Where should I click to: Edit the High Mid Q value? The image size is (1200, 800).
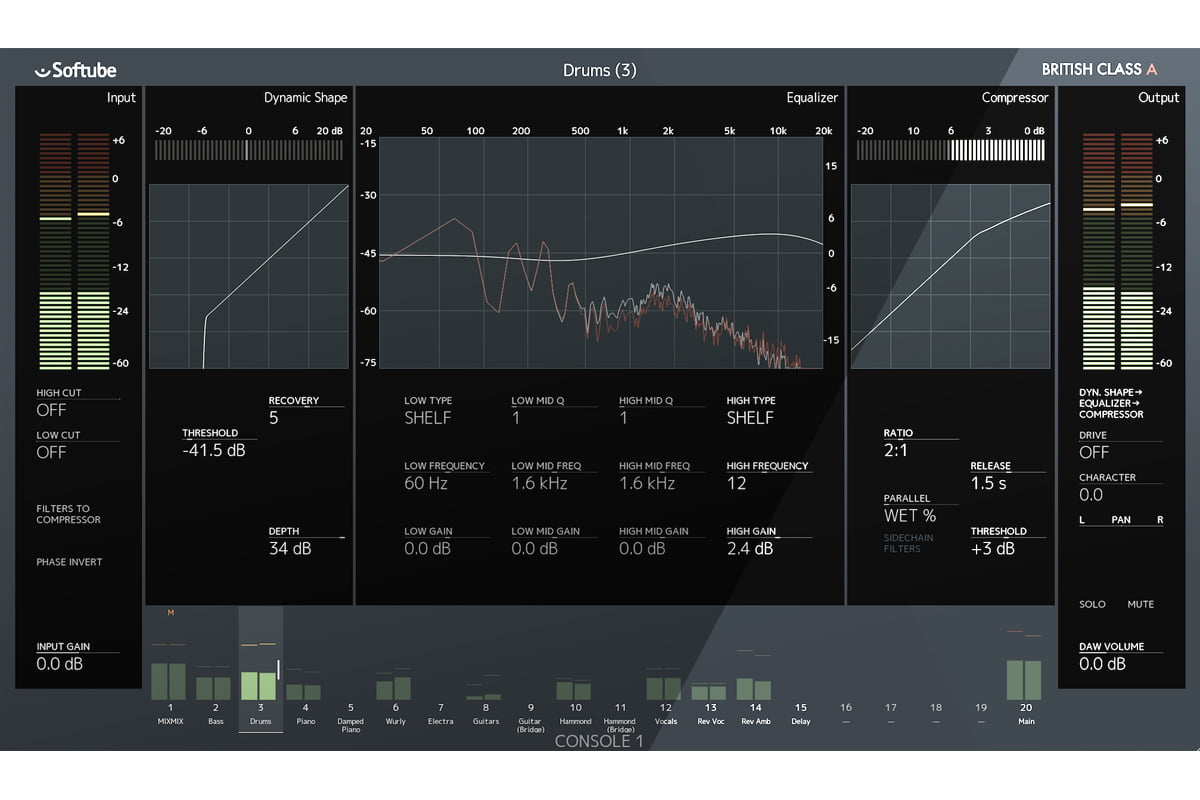[x=624, y=418]
